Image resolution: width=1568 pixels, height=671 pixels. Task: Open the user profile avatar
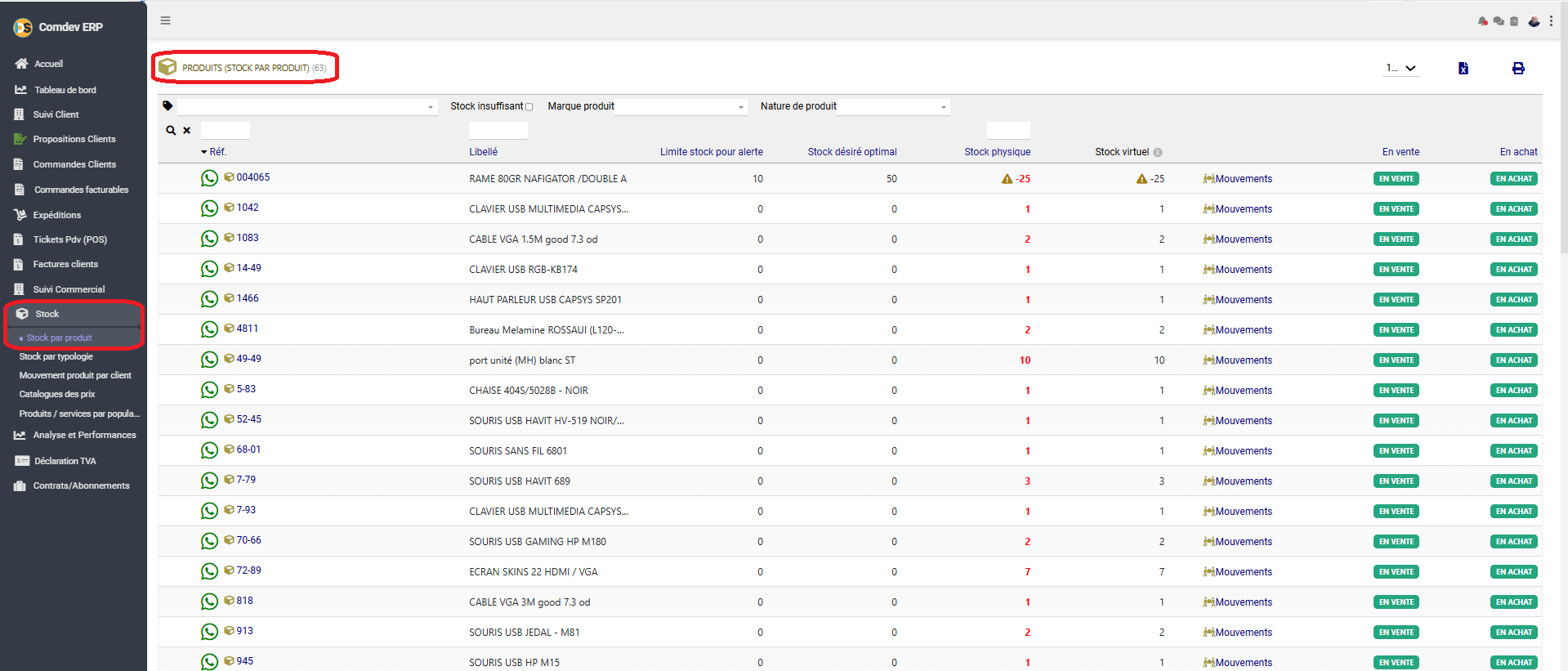(x=1534, y=21)
